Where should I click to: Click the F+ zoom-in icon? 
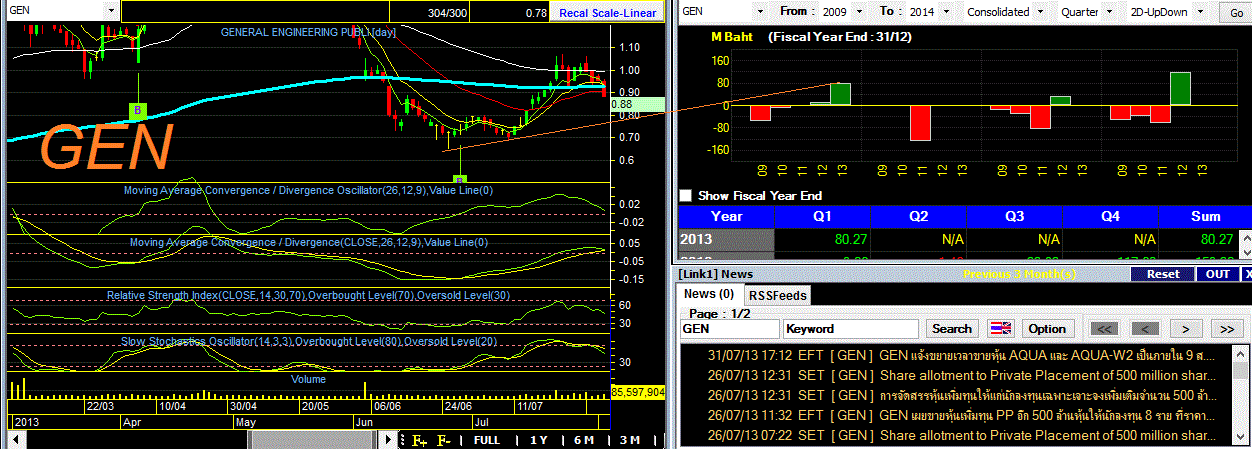pyautogui.click(x=420, y=441)
